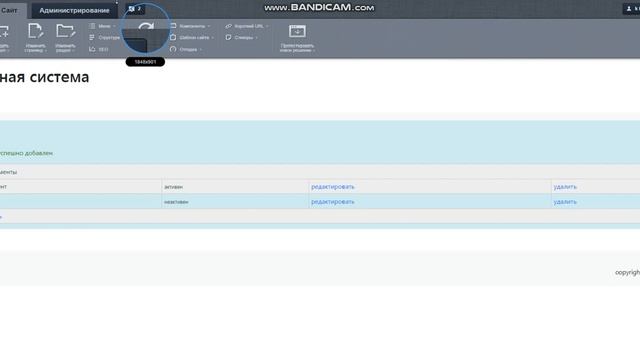Click удалить in the неактивен row

[565, 202]
